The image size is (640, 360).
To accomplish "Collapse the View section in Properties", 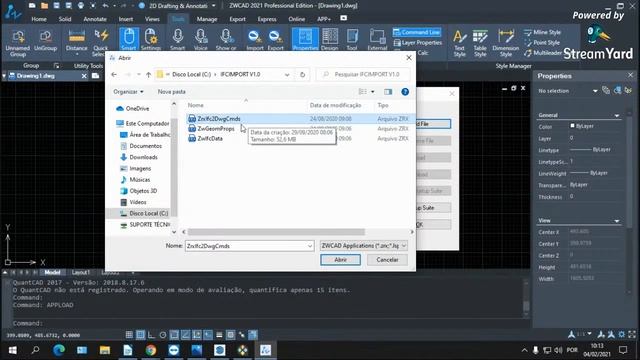I will [x=616, y=221].
